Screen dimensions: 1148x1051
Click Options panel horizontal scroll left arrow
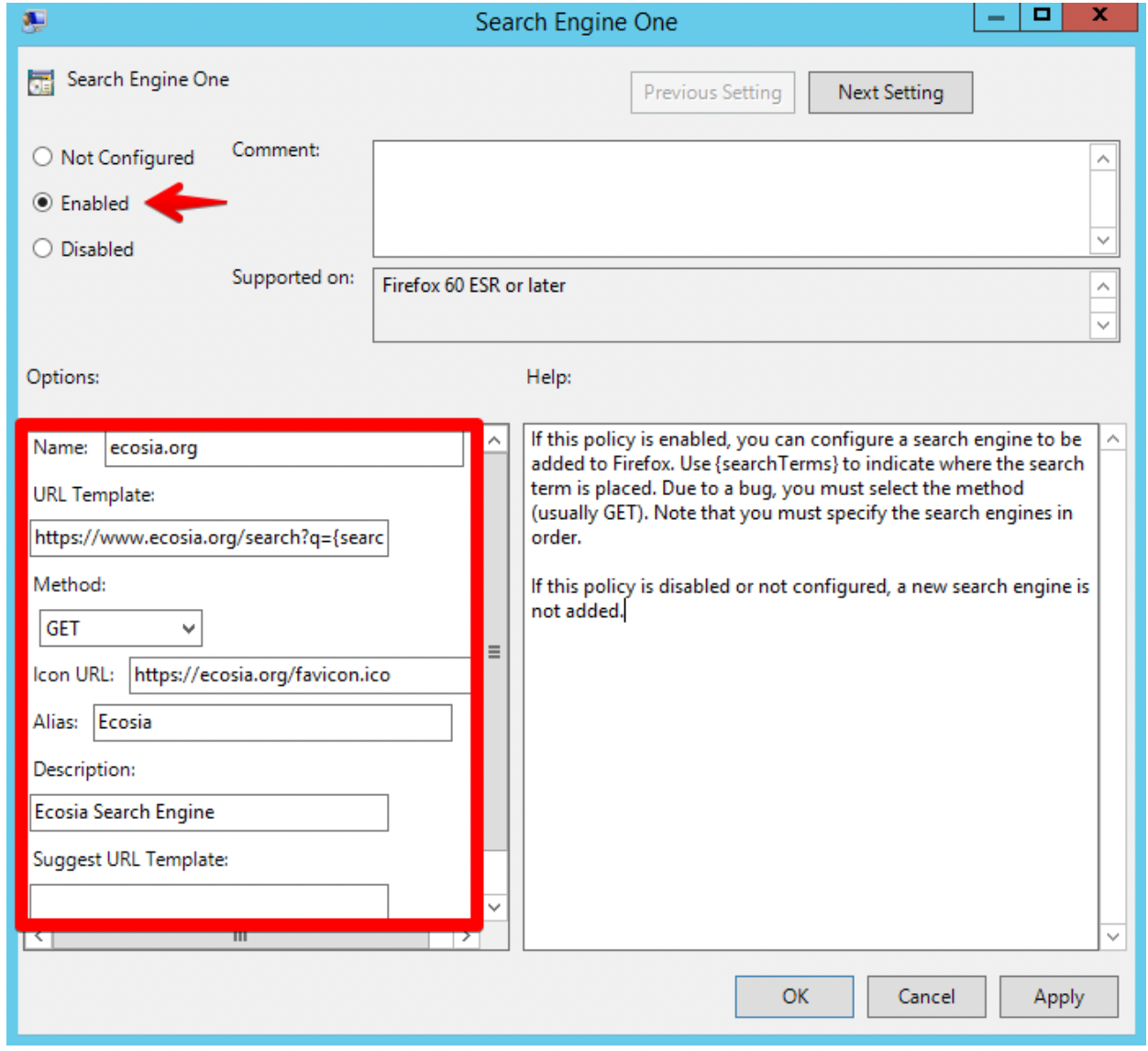38,936
